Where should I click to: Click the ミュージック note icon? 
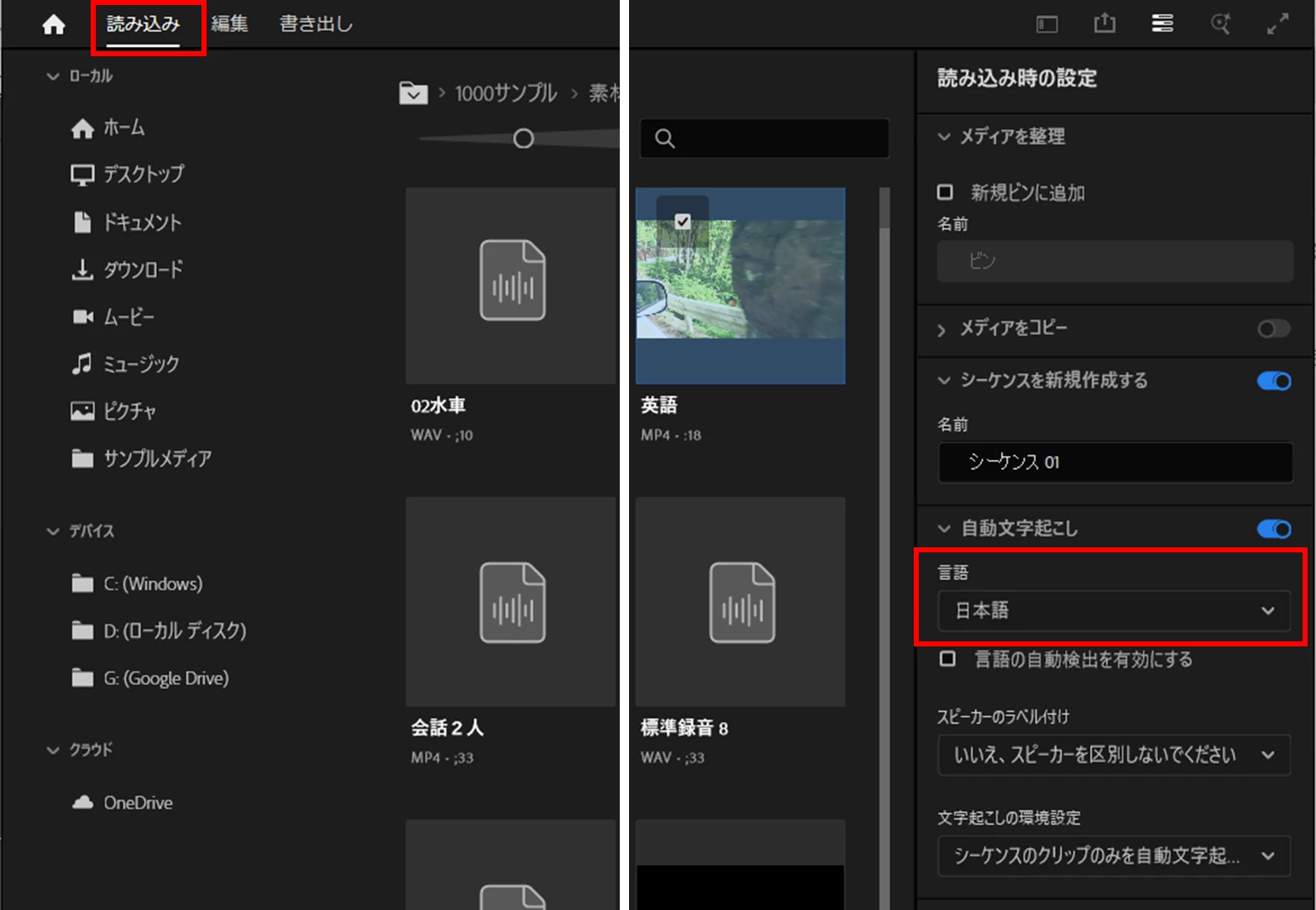[x=82, y=363]
